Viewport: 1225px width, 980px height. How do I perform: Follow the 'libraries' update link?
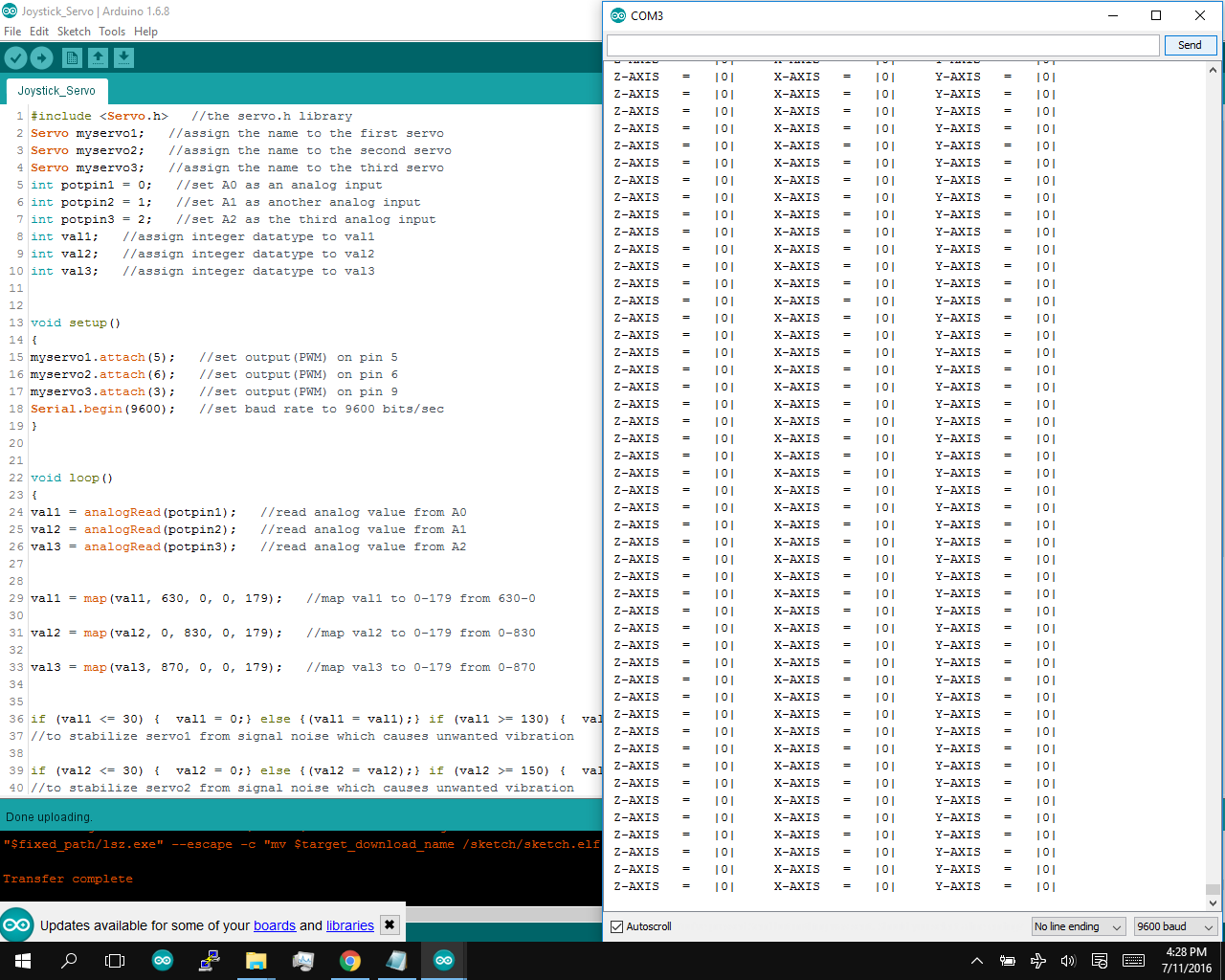(350, 925)
